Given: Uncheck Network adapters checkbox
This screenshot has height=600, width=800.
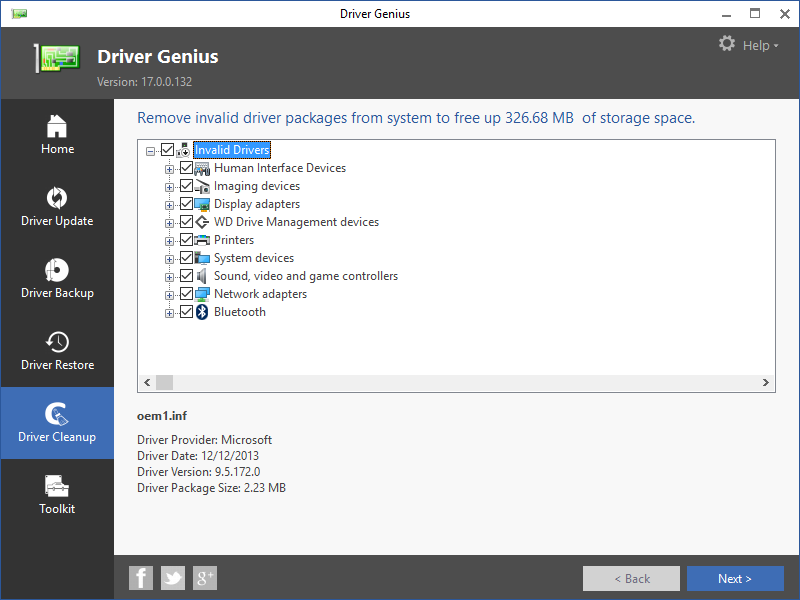Looking at the screenshot, I should click(x=186, y=294).
